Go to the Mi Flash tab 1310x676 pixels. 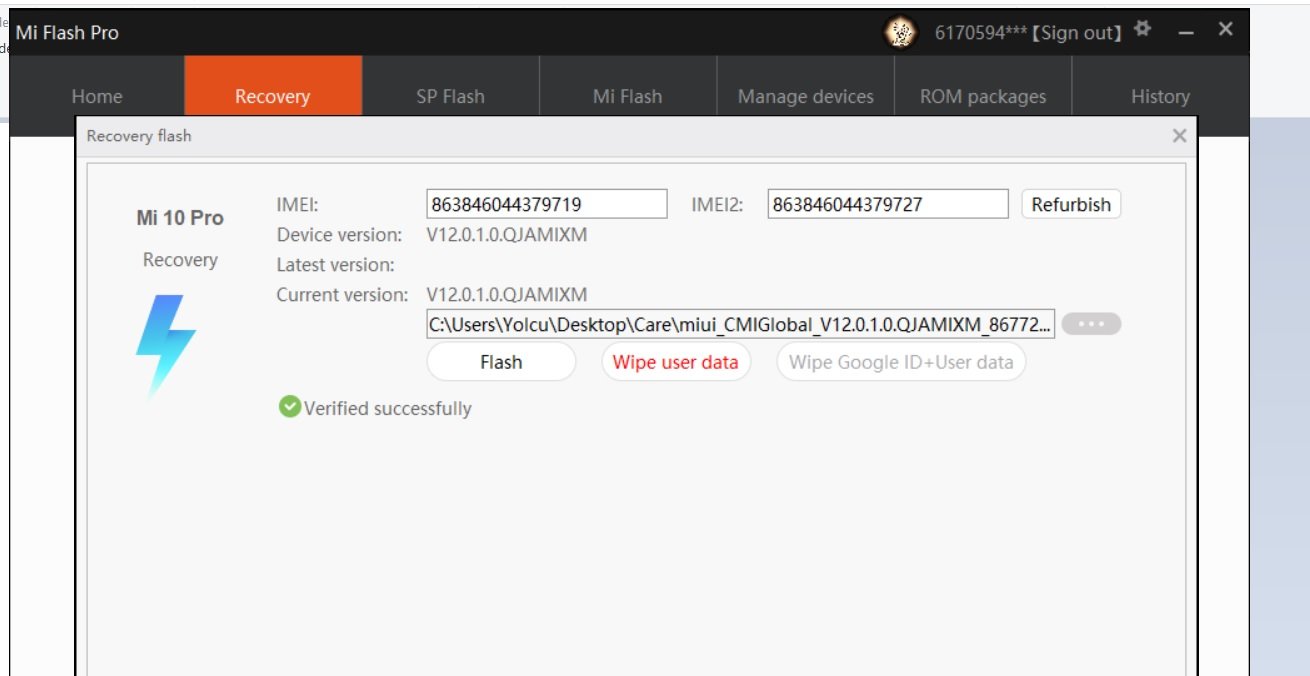pos(628,96)
